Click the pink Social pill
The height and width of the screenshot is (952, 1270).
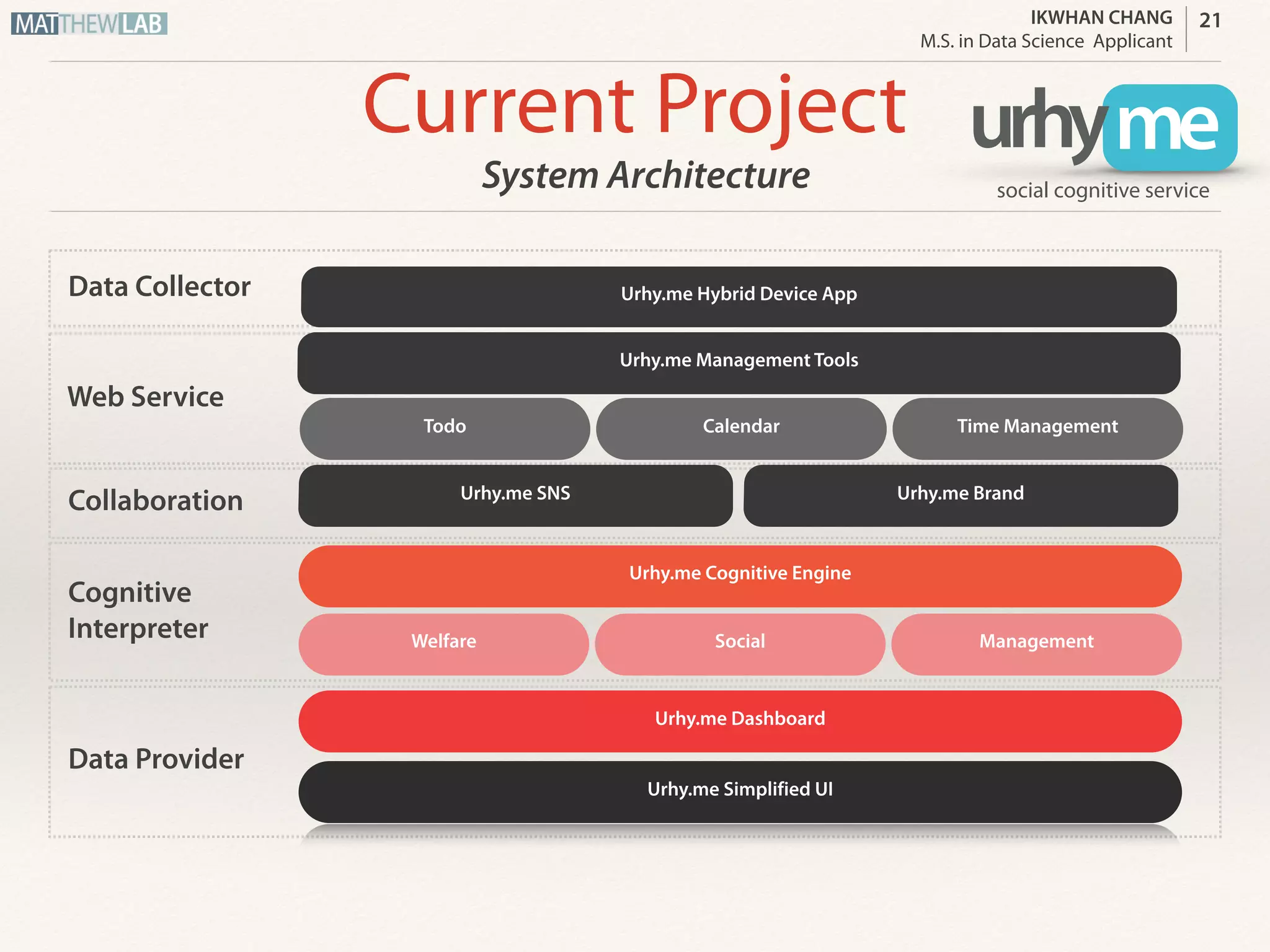[x=739, y=643]
